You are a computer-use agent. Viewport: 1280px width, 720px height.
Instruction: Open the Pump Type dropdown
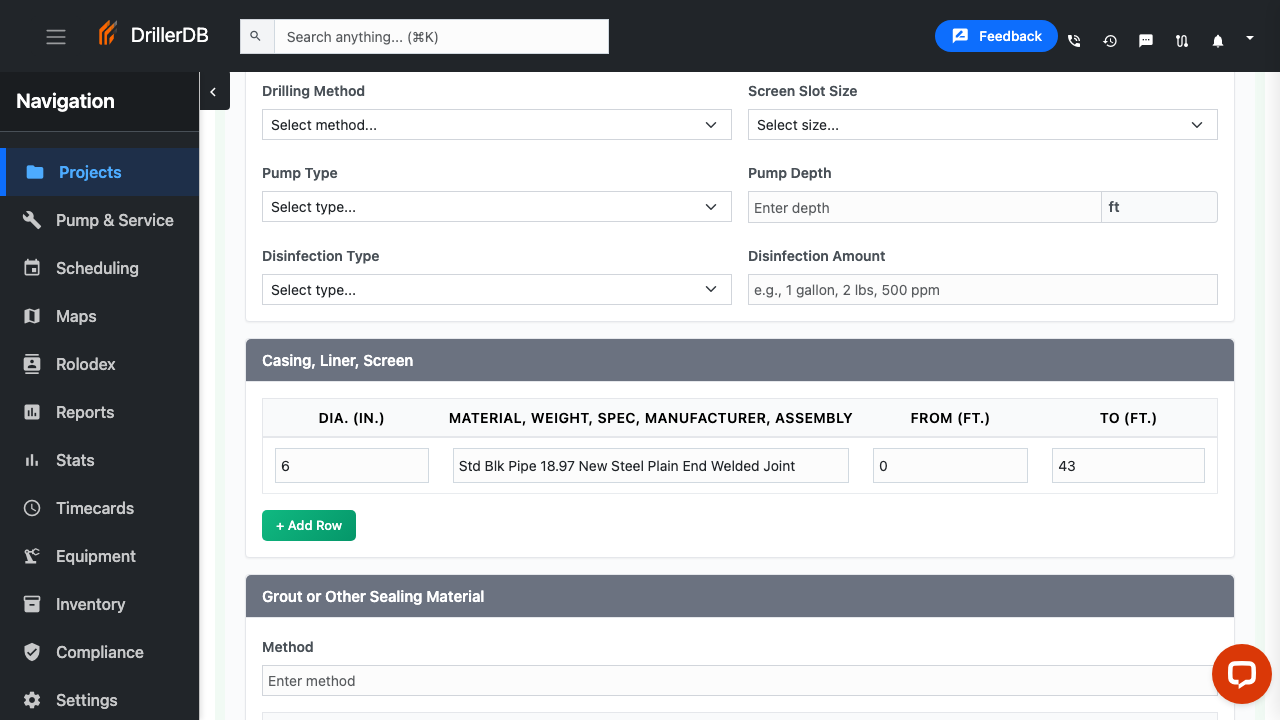click(496, 207)
